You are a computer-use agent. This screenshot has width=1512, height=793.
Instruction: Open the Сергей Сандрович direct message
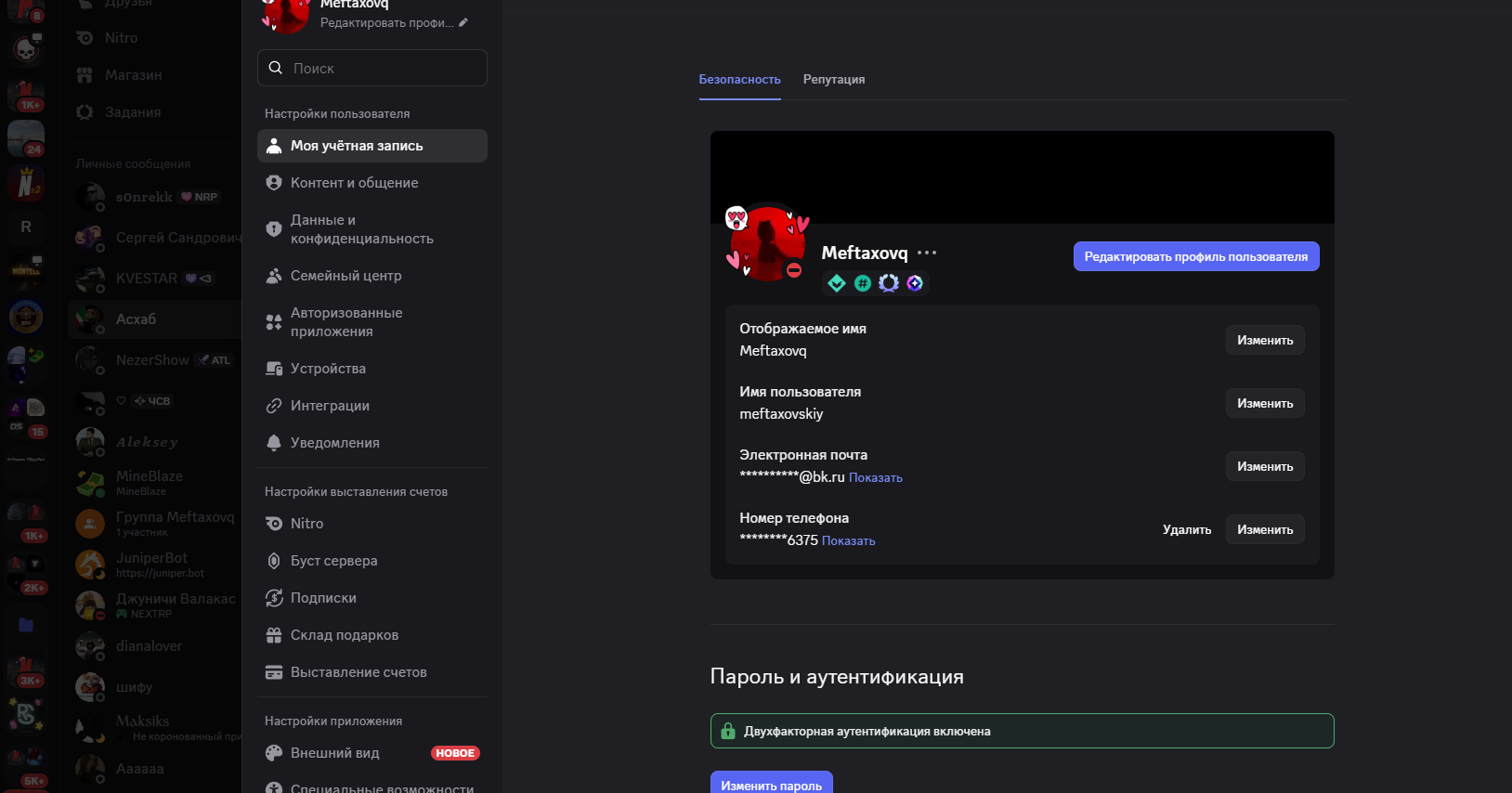(x=154, y=238)
